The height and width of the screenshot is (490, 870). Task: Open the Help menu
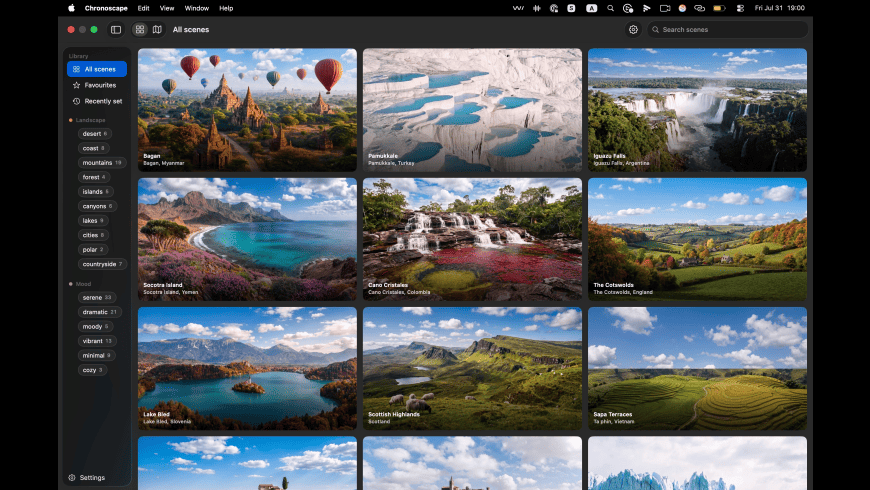coord(226,8)
